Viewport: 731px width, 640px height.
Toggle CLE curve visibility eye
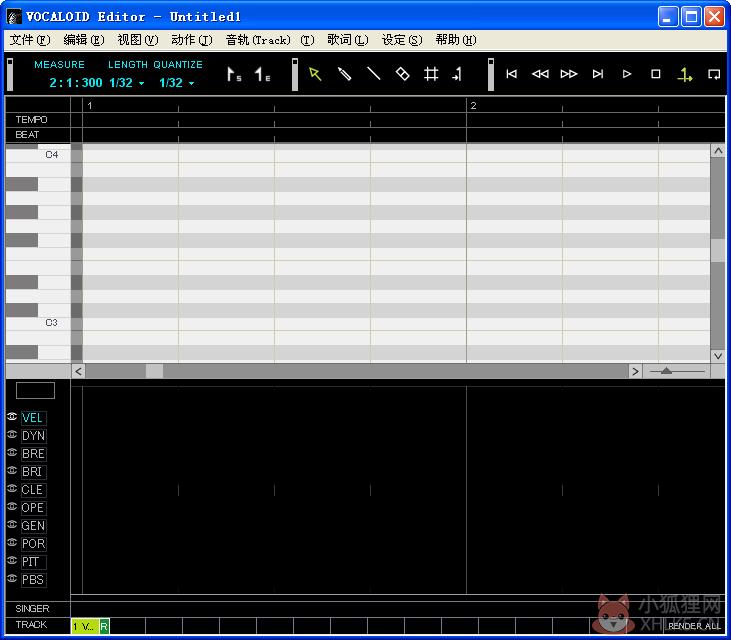(12, 489)
